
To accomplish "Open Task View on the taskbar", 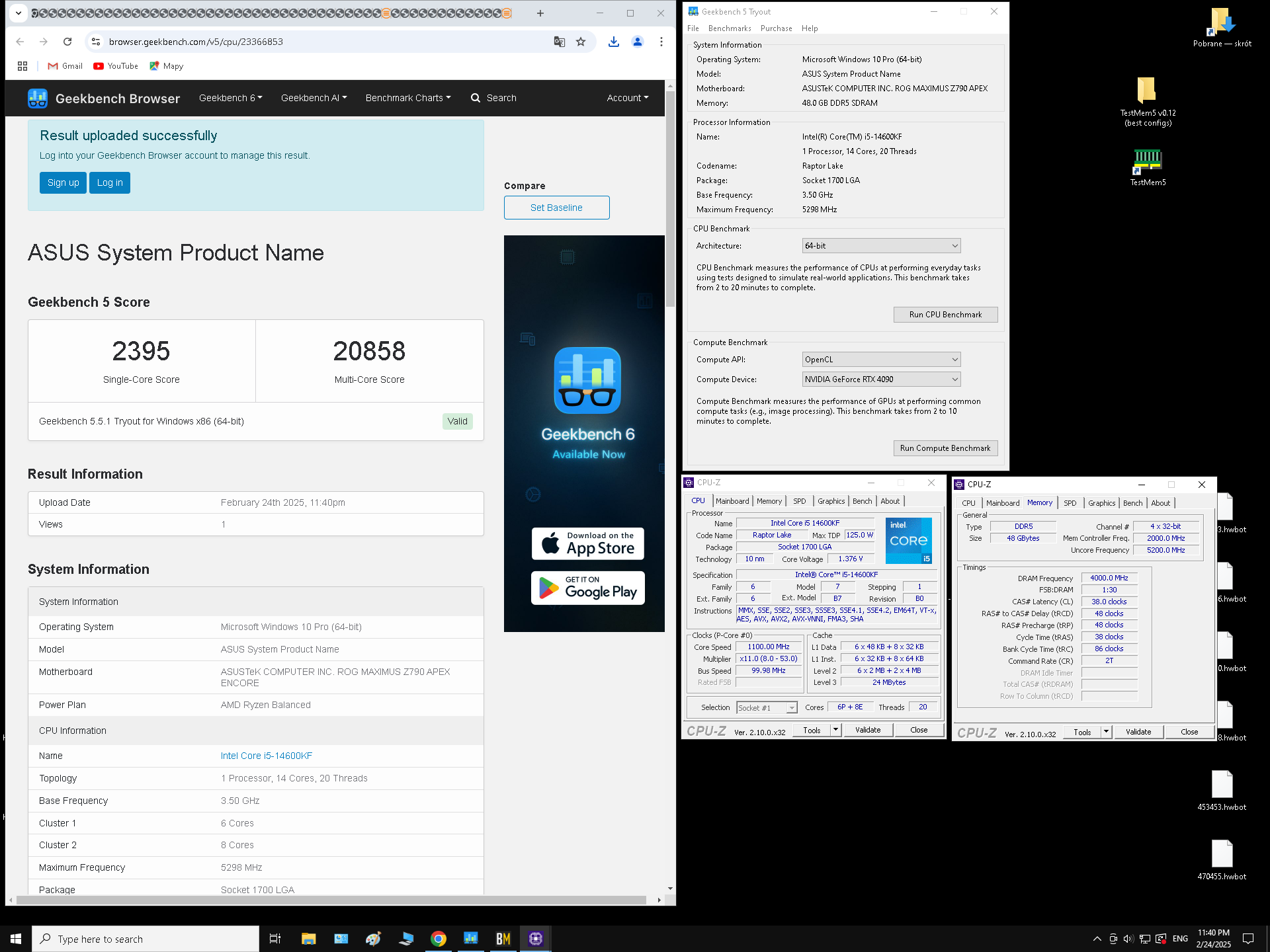I will pos(275,939).
